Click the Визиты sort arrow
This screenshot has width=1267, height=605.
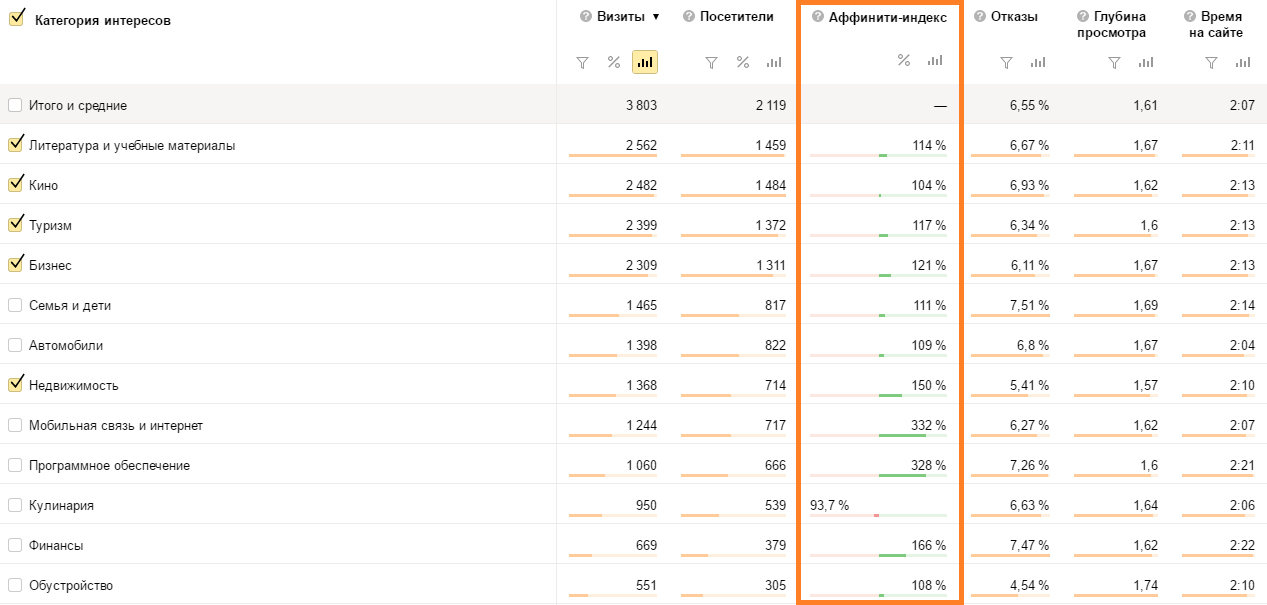click(656, 17)
